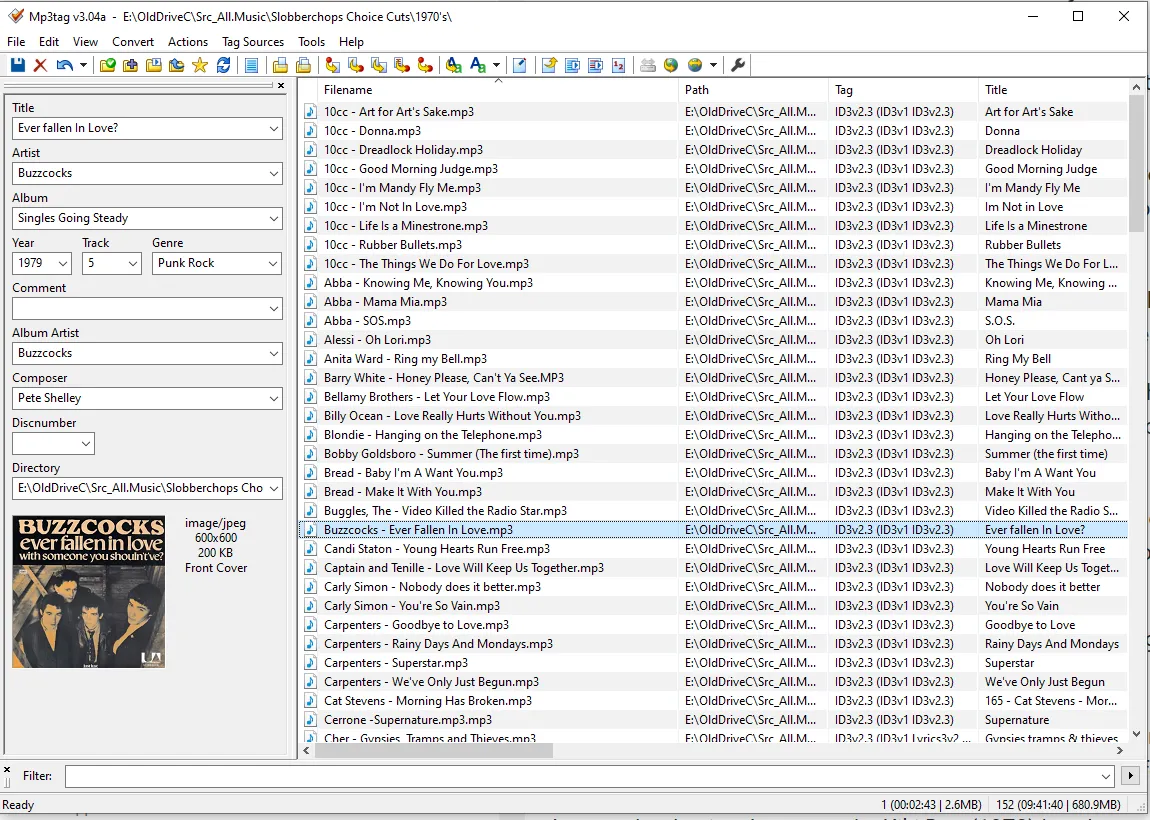The width and height of the screenshot is (1150, 820).
Task: Click the Tag - Filename converter icon
Action: [332, 65]
